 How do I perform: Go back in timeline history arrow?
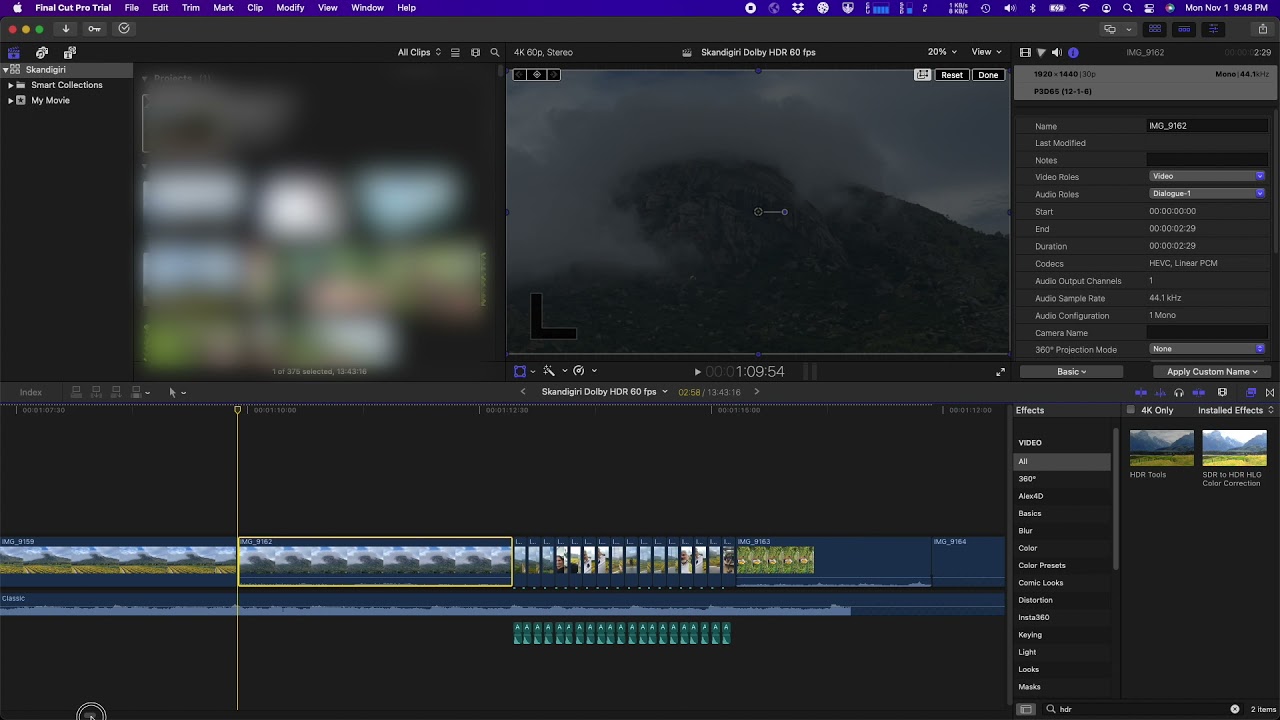[522, 392]
